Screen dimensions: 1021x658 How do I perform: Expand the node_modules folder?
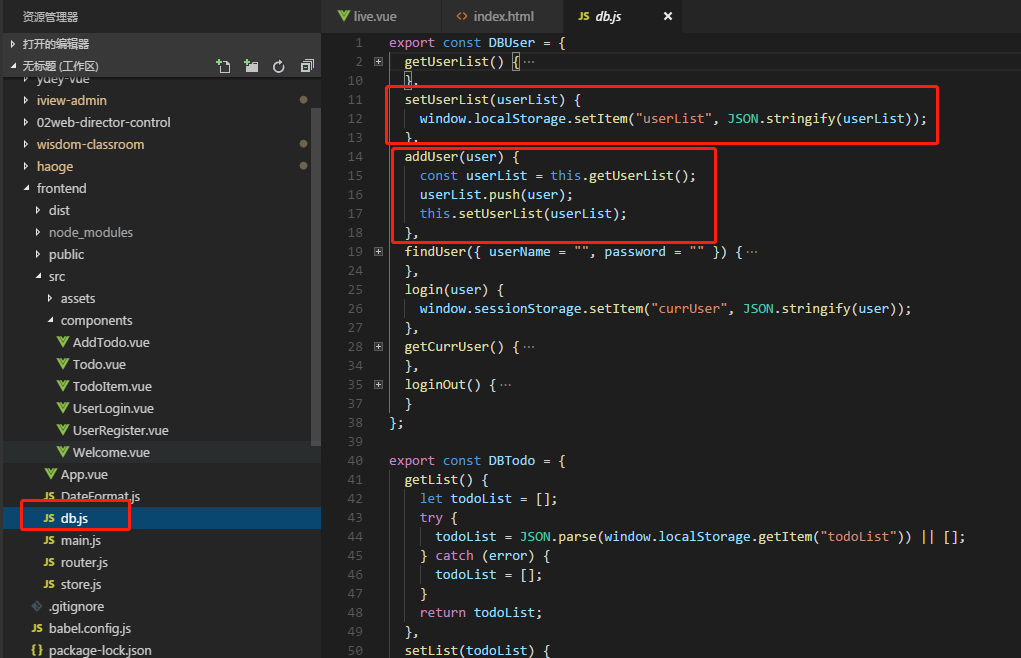(90, 232)
